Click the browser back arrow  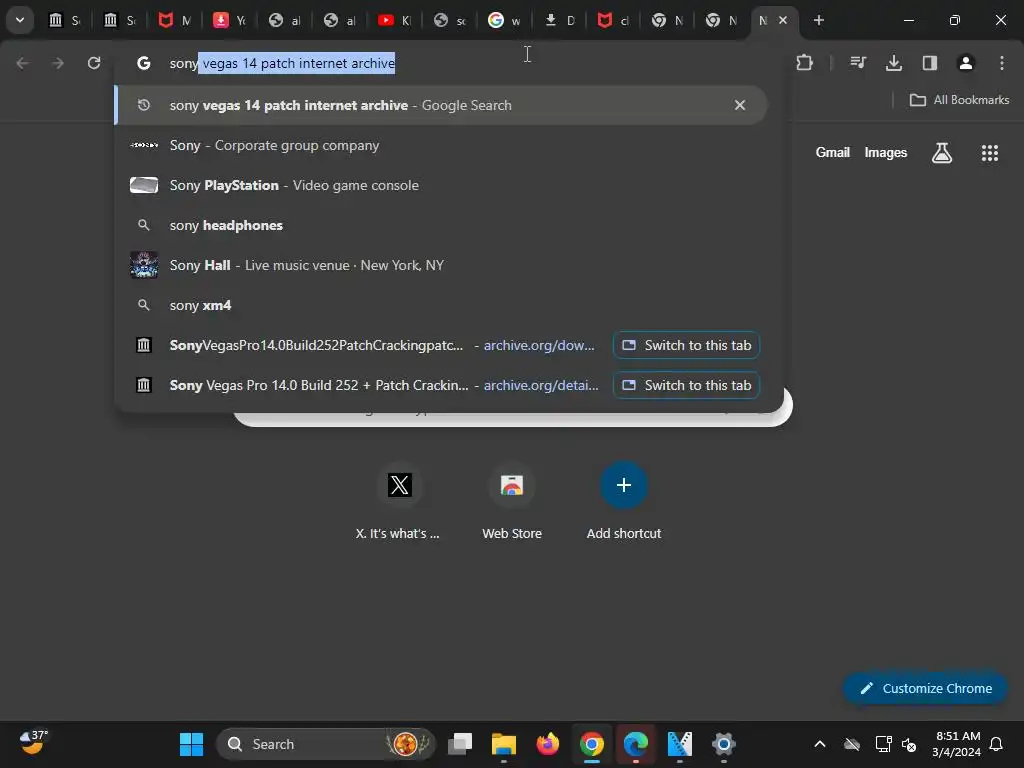(x=22, y=63)
